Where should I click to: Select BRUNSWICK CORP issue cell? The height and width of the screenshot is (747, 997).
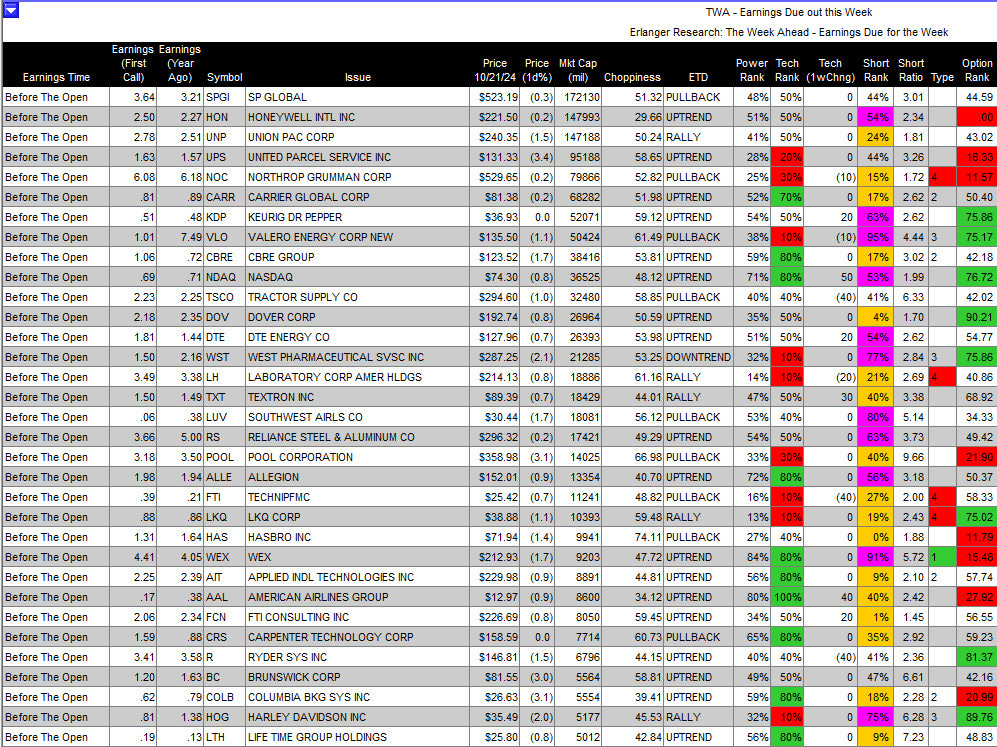point(357,678)
